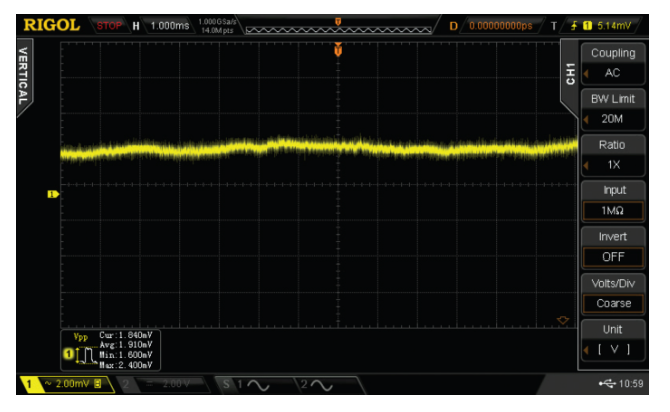Click the source 1 sine wave icon

coord(258,385)
